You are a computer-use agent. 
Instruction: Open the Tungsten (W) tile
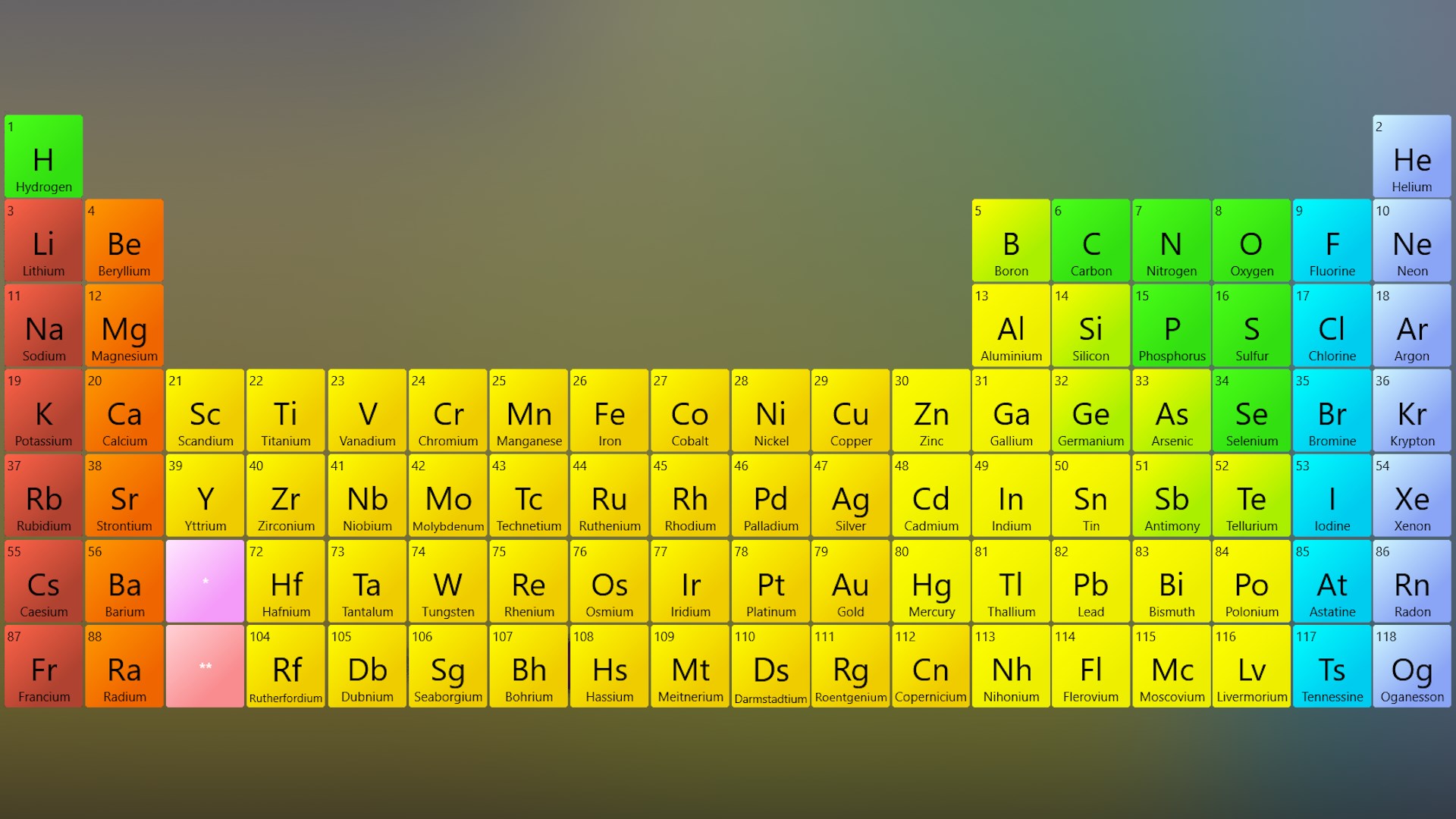447,582
